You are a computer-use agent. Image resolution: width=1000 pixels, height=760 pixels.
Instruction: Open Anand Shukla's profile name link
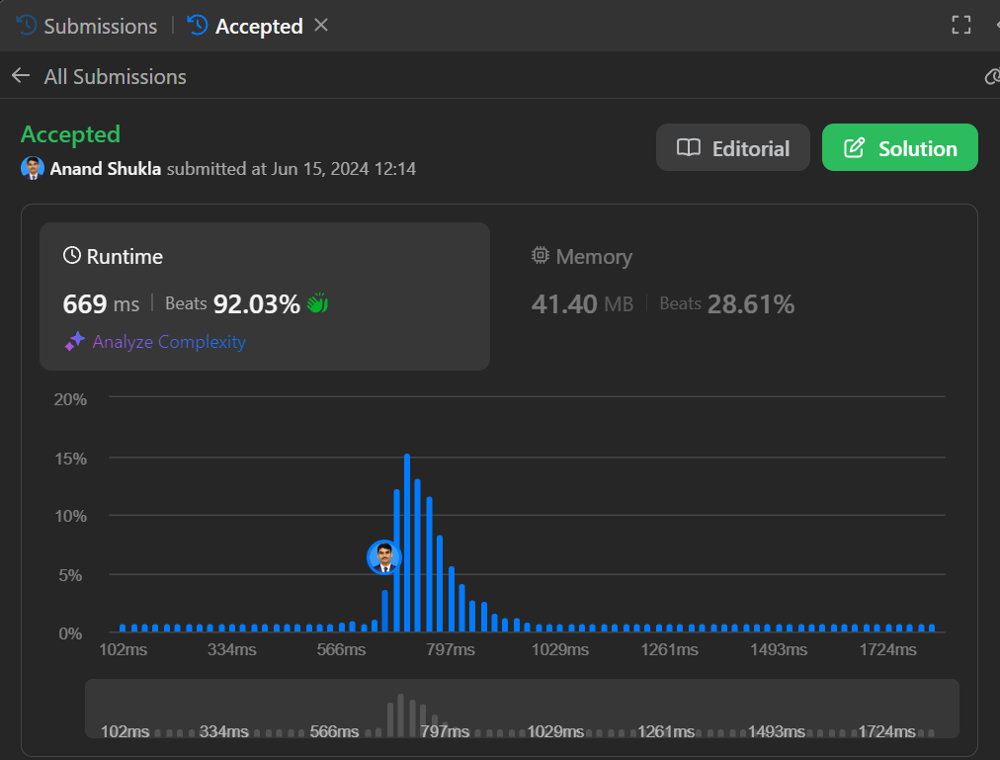(105, 169)
